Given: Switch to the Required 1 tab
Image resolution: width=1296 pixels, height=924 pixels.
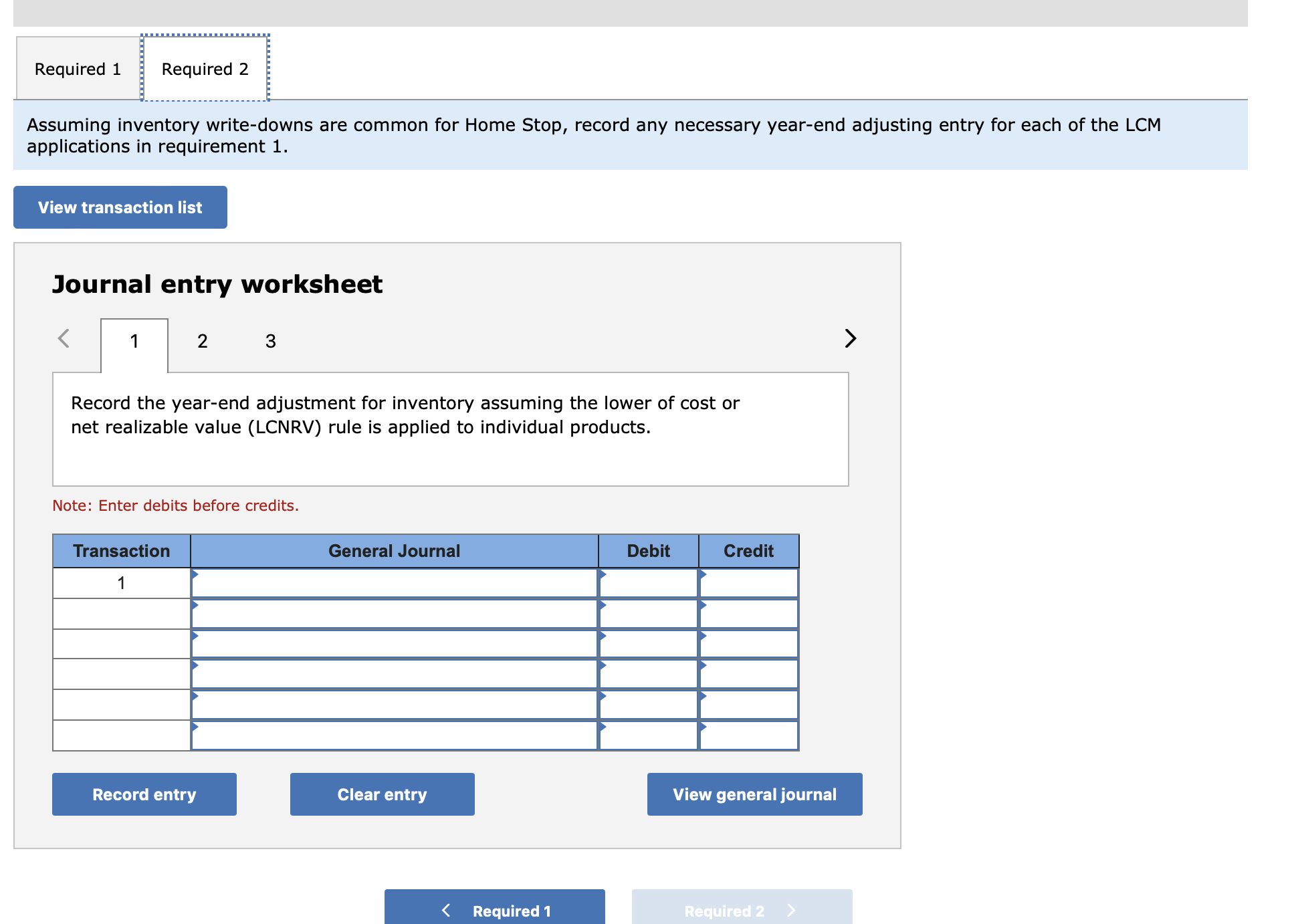Looking at the screenshot, I should click(77, 68).
